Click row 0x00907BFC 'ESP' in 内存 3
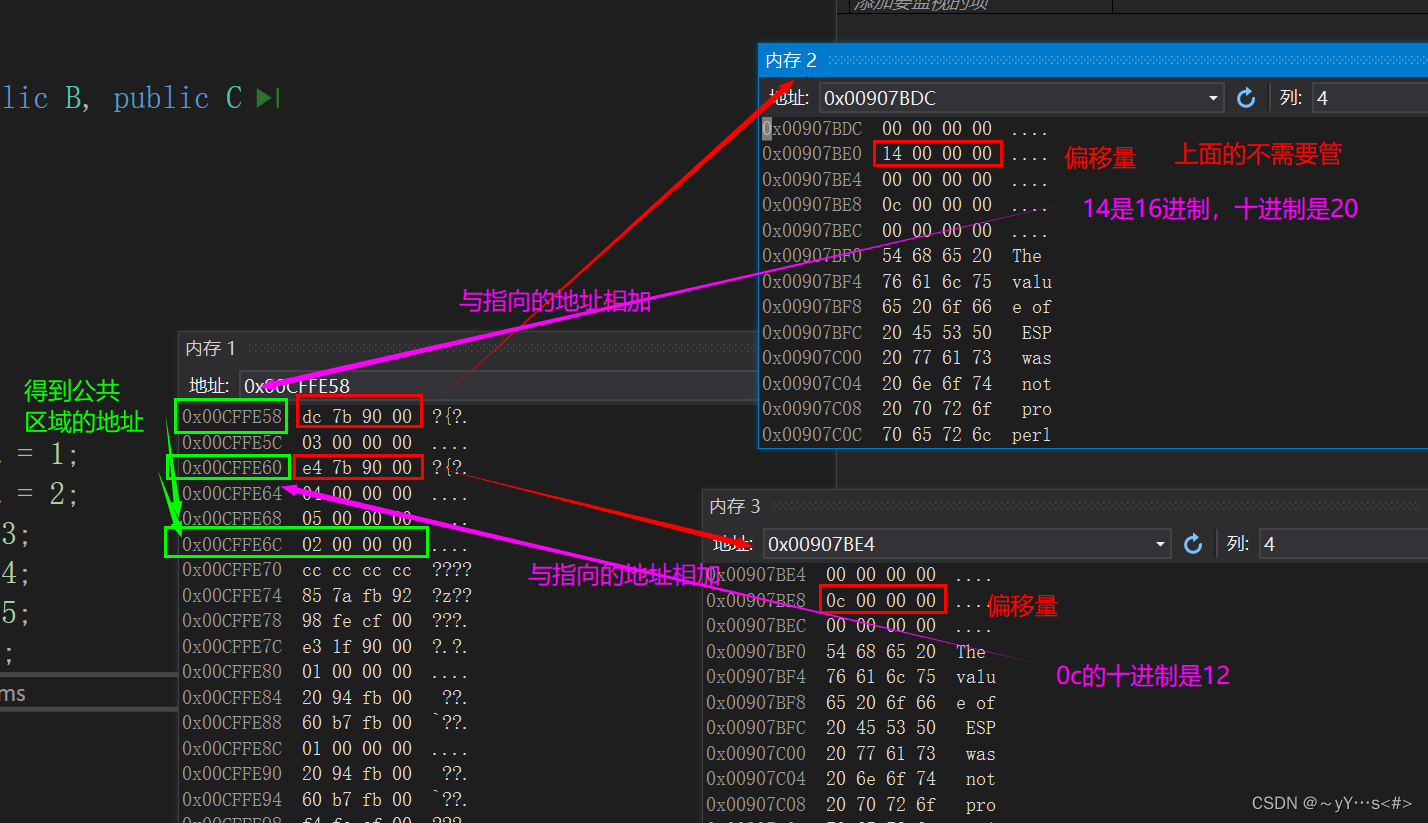Screen dimensions: 1428x823 (851, 728)
